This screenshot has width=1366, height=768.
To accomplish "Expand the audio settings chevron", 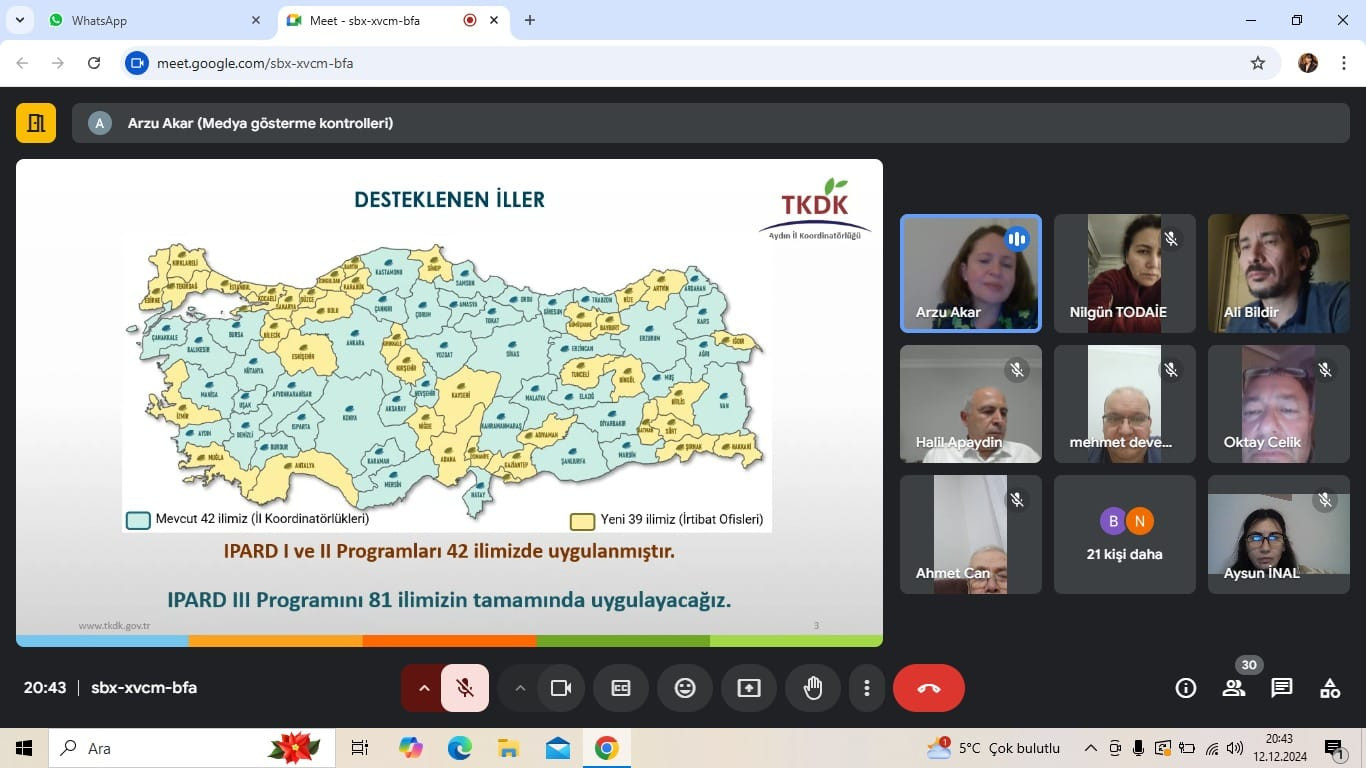I will tap(424, 688).
